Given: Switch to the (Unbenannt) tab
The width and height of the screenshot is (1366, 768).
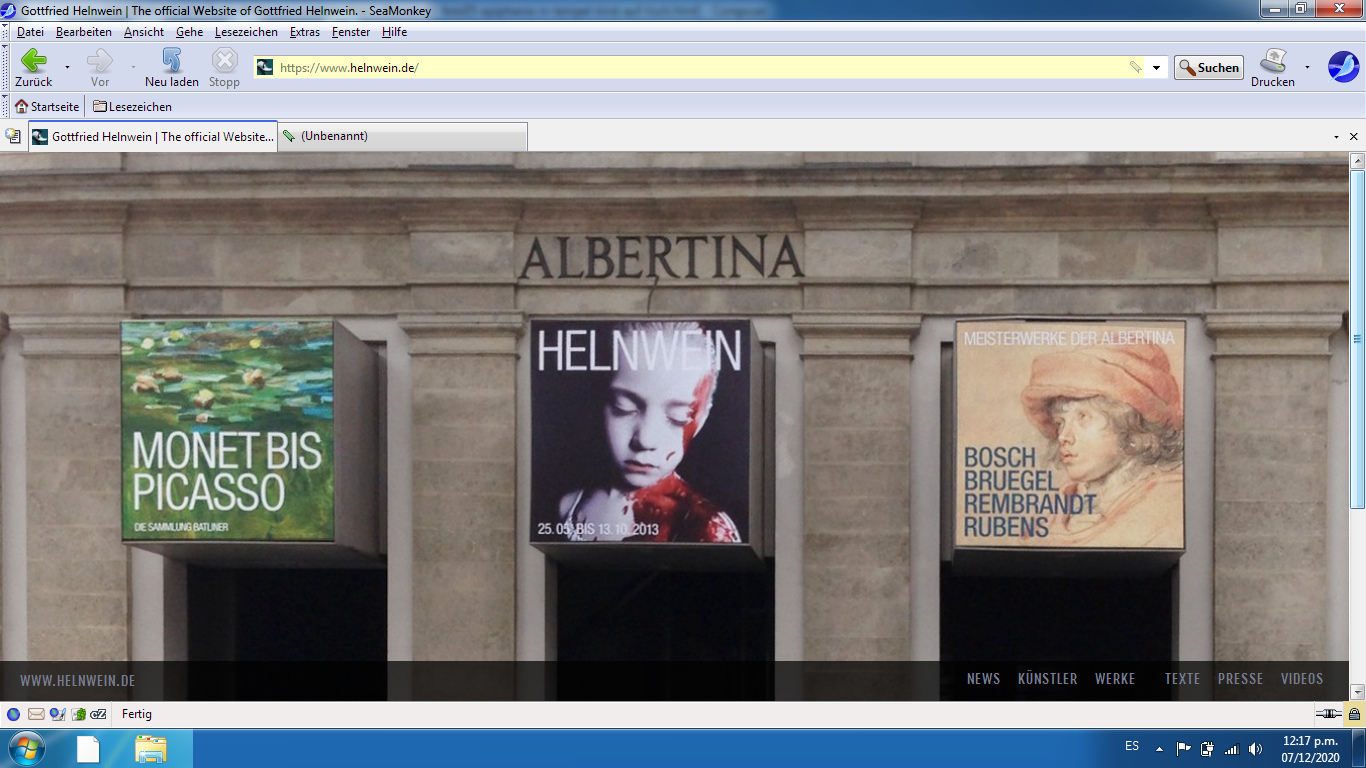Looking at the screenshot, I should 402,136.
